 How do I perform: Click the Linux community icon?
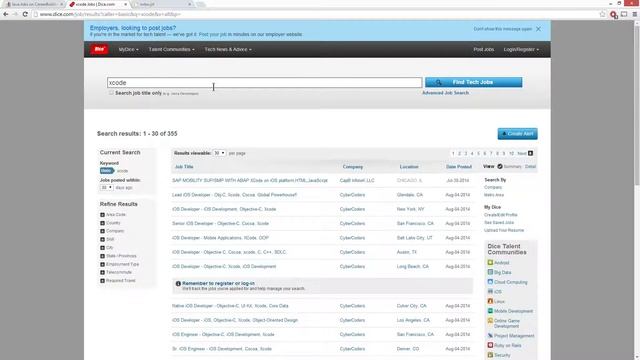490,301
